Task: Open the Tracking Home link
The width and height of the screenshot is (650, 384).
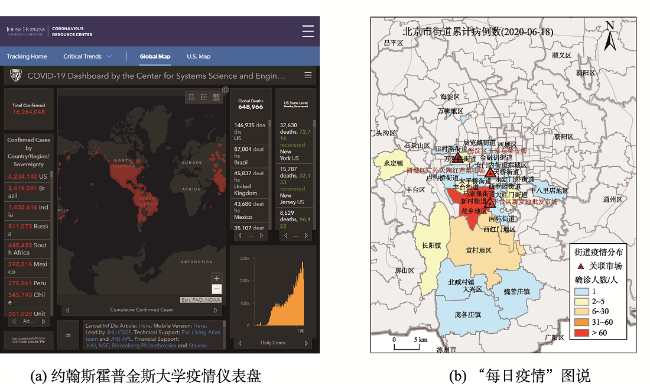Action: (27, 56)
